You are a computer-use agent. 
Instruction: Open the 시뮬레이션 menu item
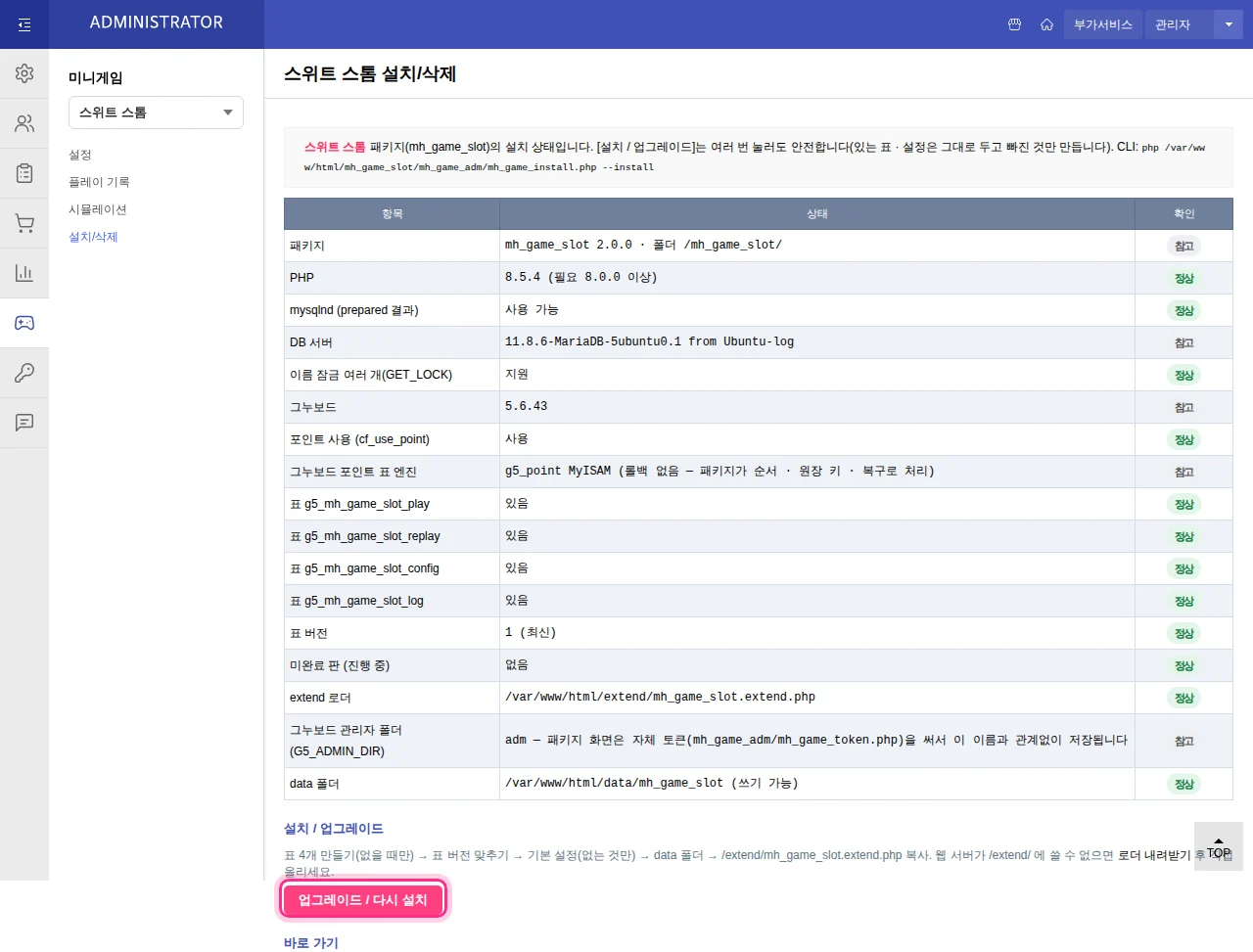[x=98, y=209]
